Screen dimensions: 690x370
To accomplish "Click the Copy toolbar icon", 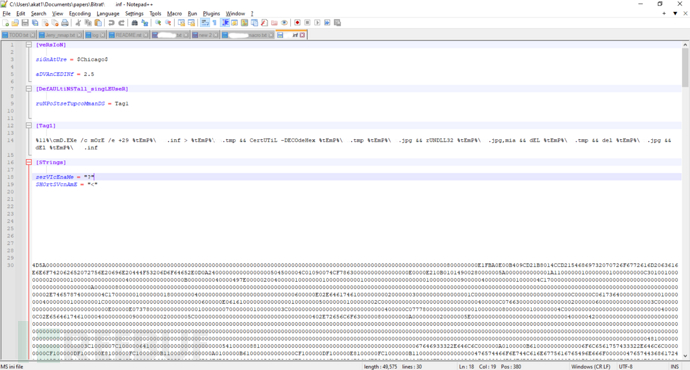I will [x=88, y=23].
